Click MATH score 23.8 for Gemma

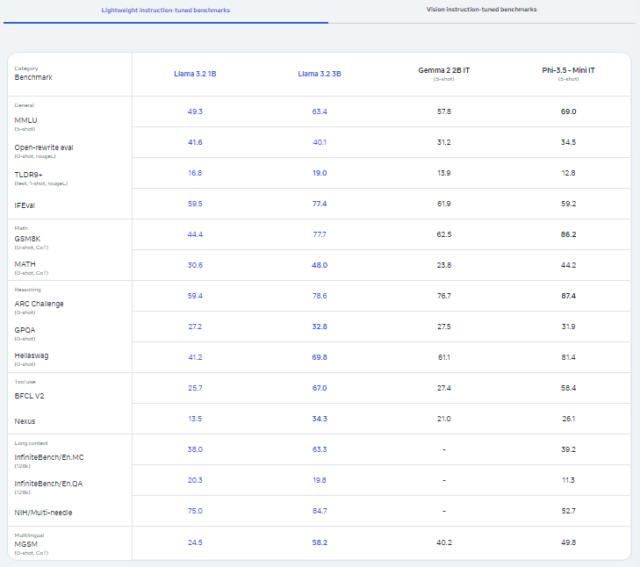pos(444,265)
